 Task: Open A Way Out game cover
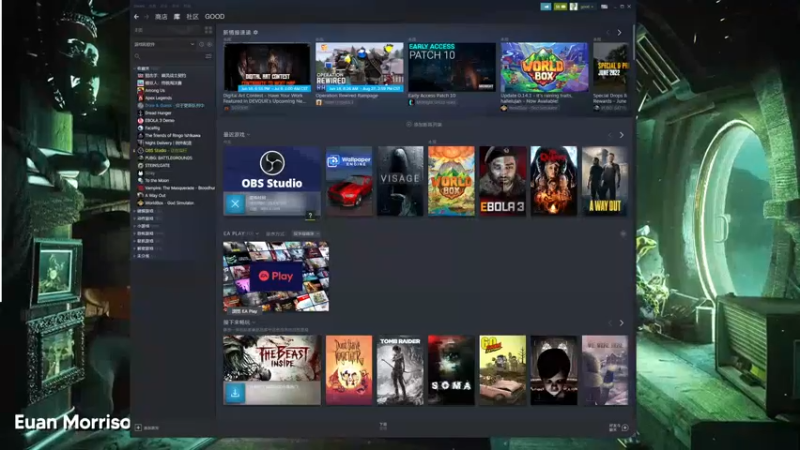click(605, 181)
